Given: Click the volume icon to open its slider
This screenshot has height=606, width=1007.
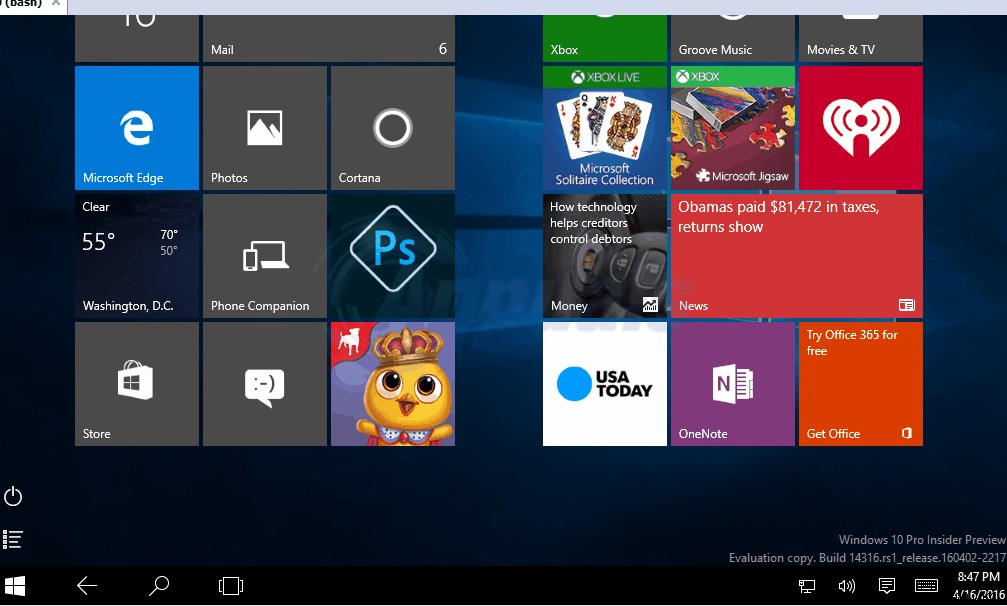Looking at the screenshot, I should (846, 585).
